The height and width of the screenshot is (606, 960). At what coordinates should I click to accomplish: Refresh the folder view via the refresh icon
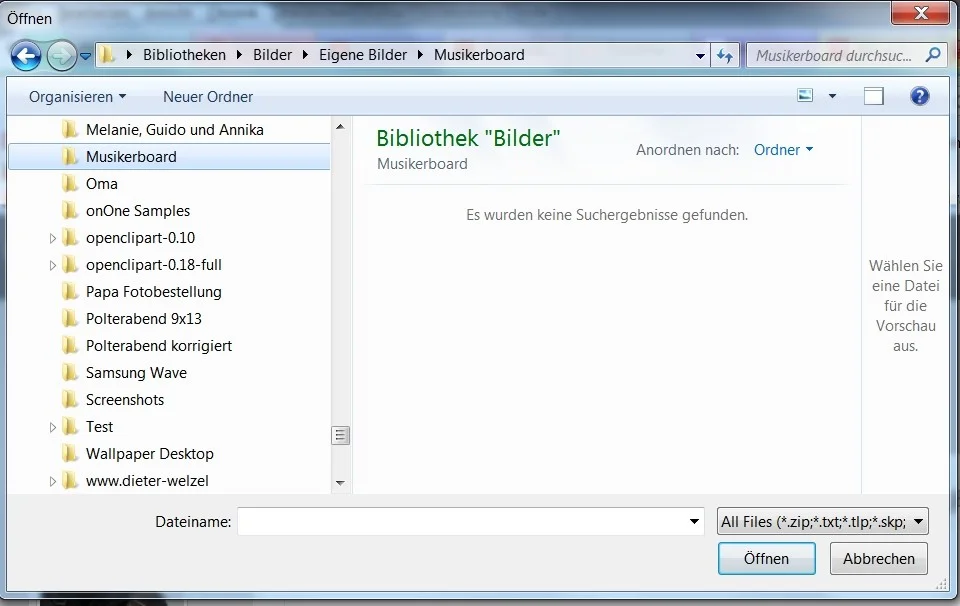click(x=725, y=56)
